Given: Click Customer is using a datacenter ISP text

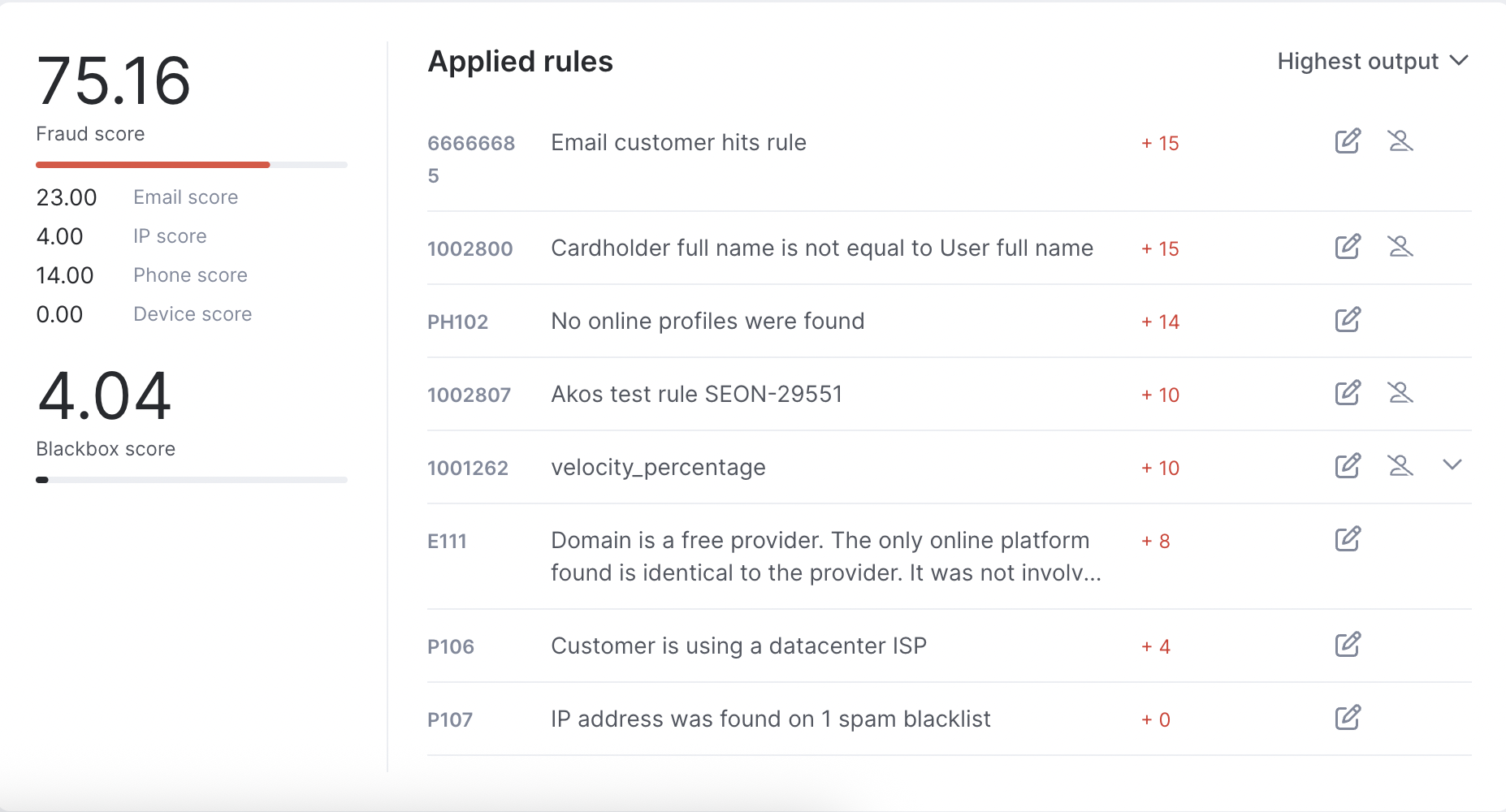Looking at the screenshot, I should pos(739,646).
